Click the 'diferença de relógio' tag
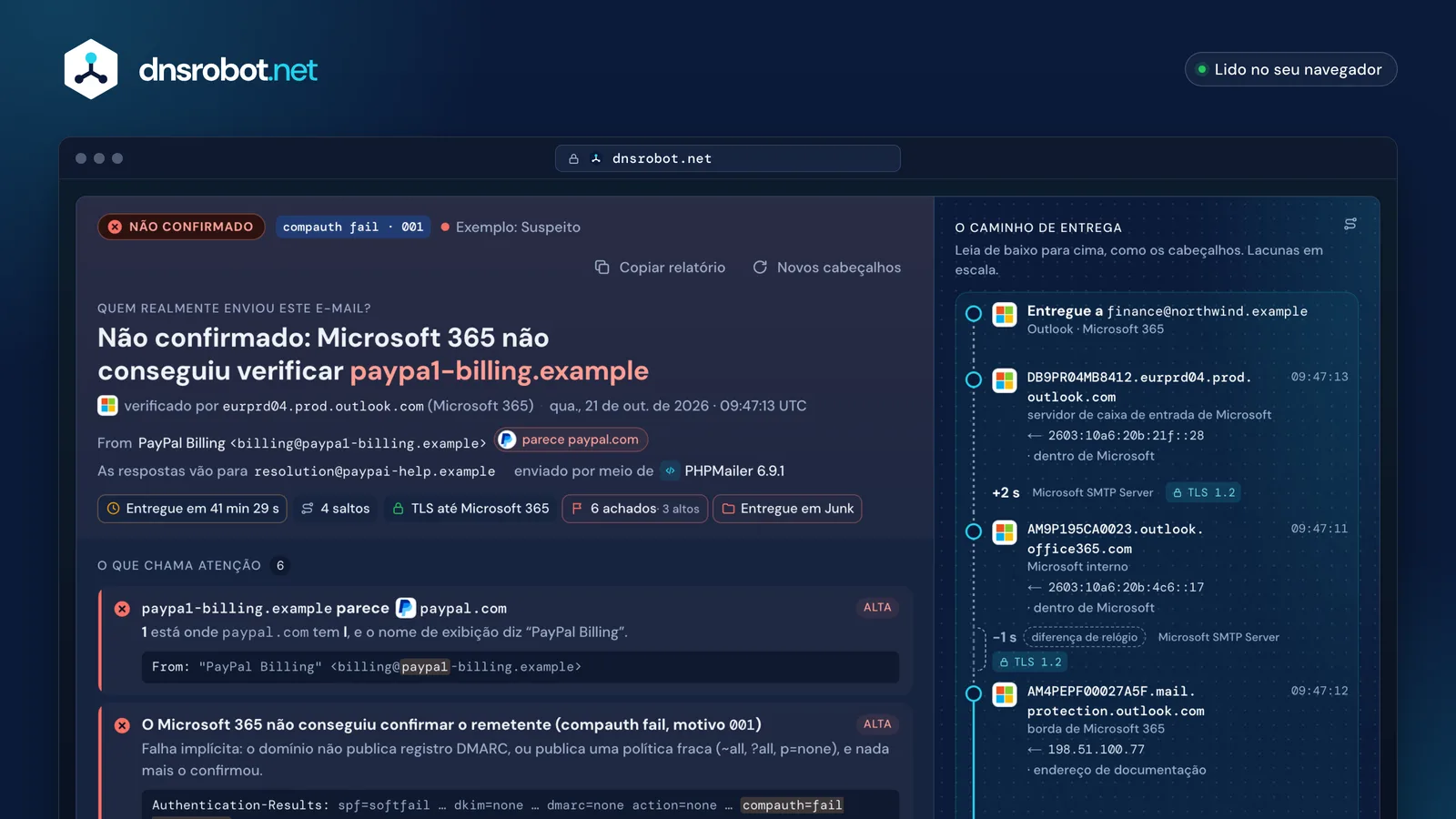The height and width of the screenshot is (819, 1456). pyautogui.click(x=1084, y=637)
